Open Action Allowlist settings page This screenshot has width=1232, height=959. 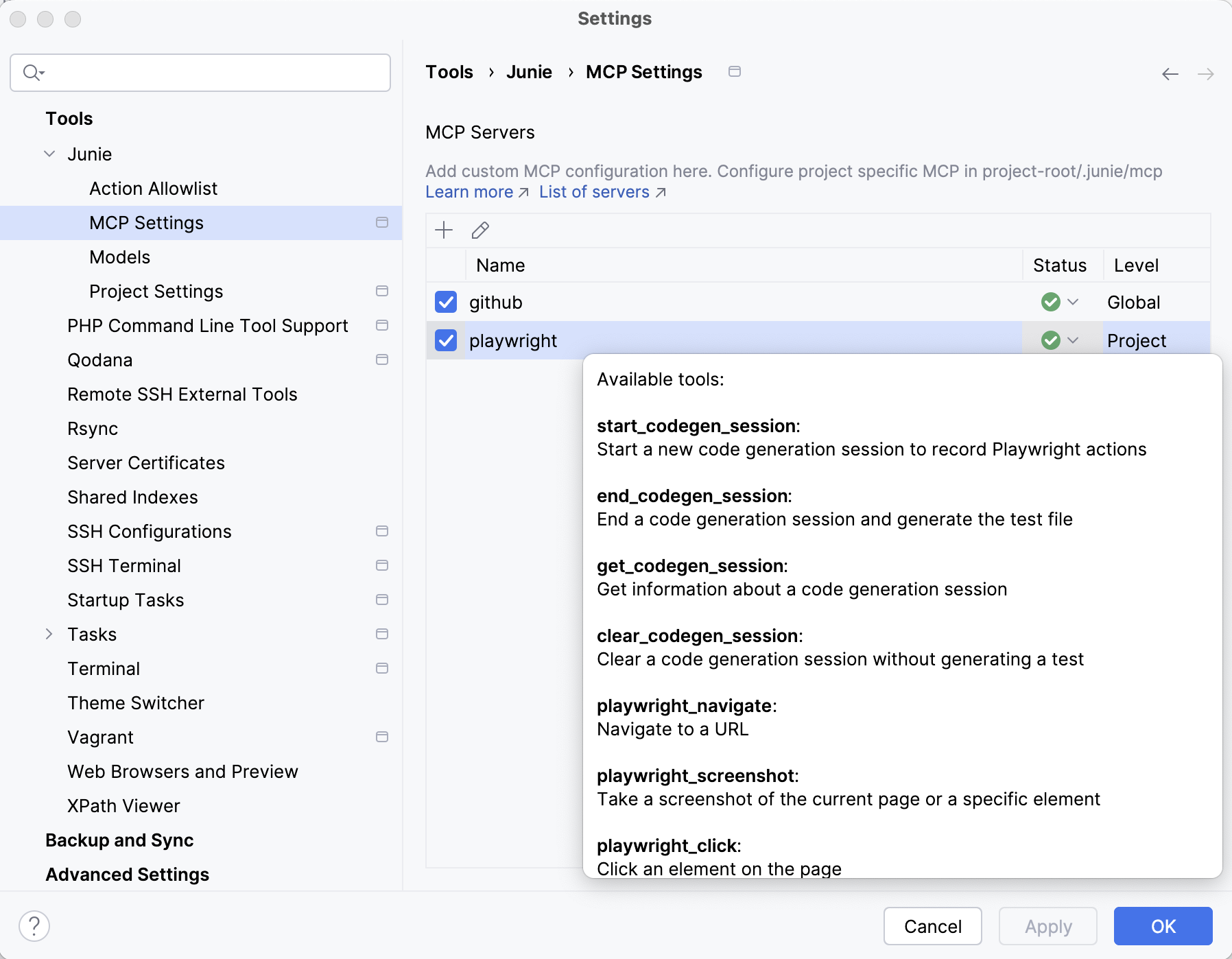coord(153,189)
